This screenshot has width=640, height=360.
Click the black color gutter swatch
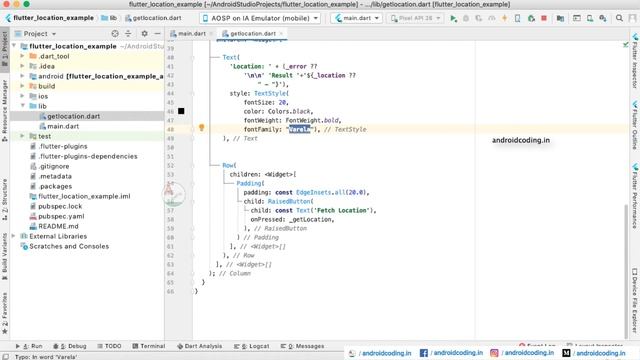[x=181, y=111]
